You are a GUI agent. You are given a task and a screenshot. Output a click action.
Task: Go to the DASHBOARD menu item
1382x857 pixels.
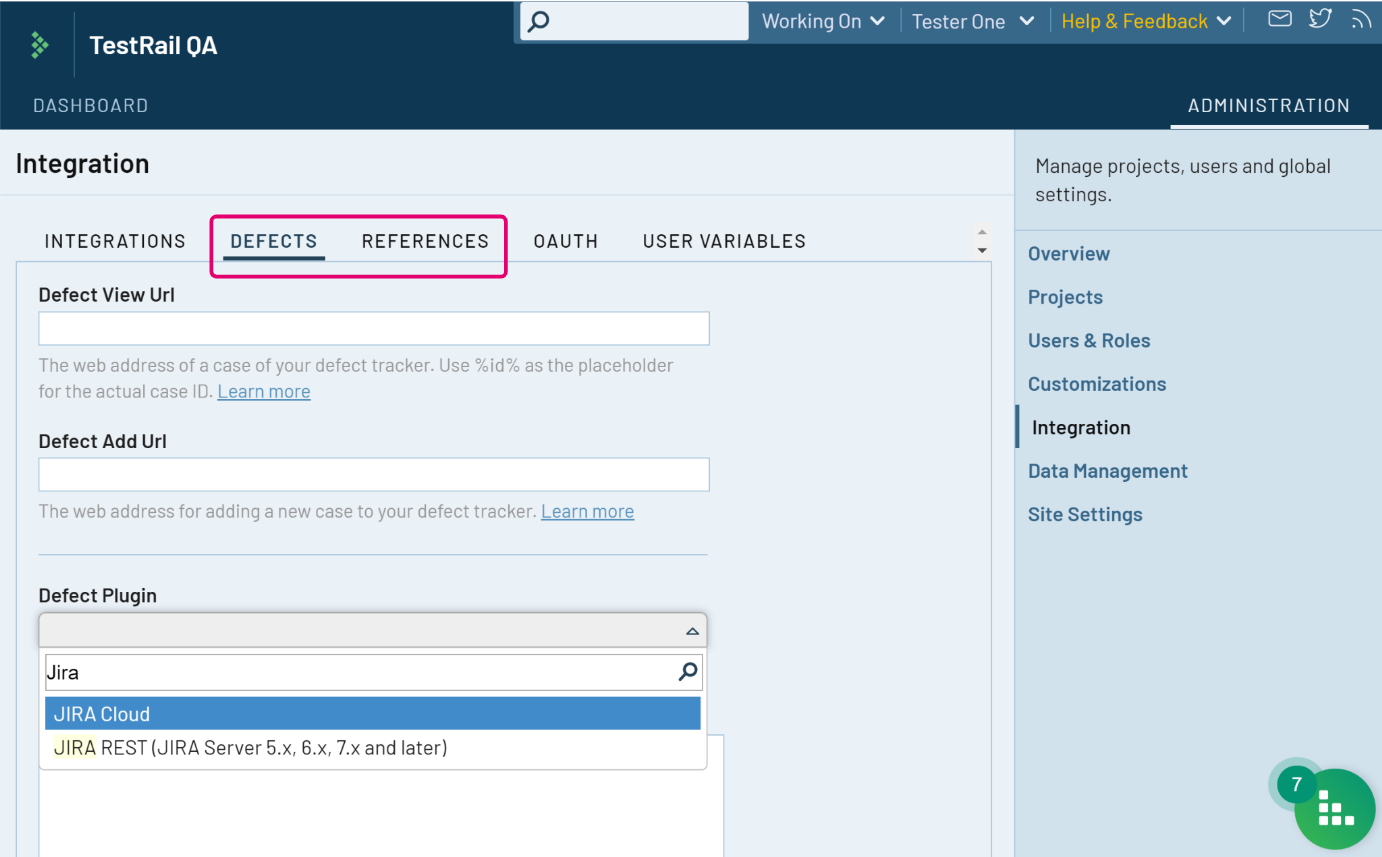pos(90,105)
